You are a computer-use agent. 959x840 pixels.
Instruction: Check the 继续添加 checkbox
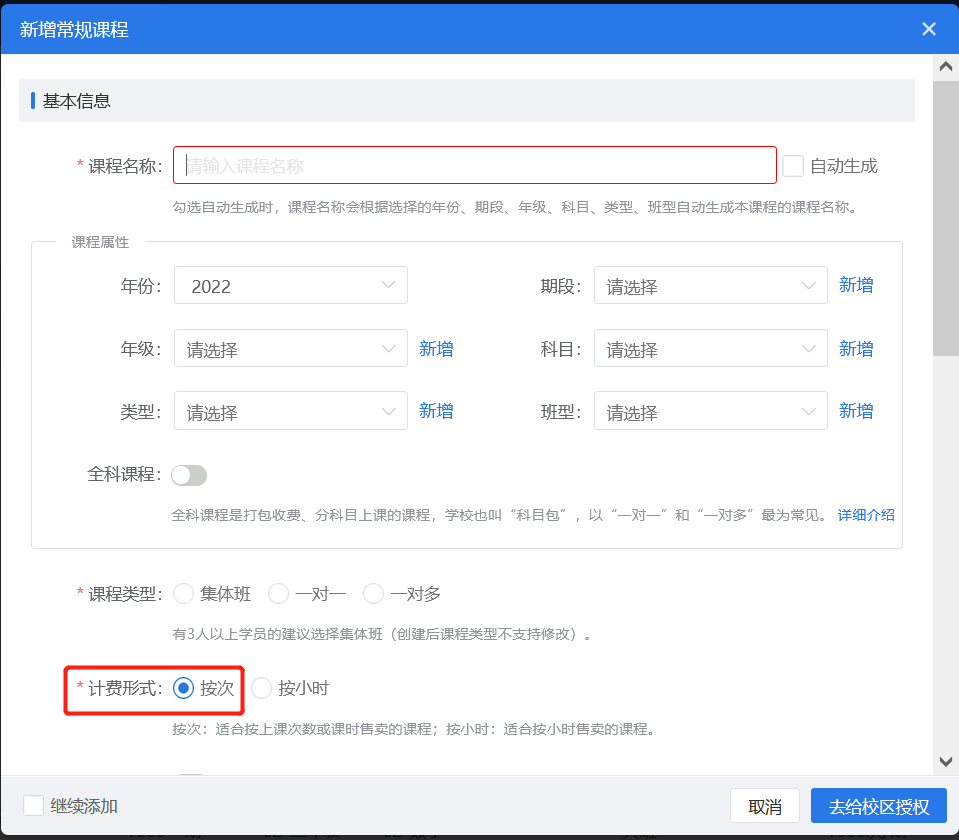33,806
